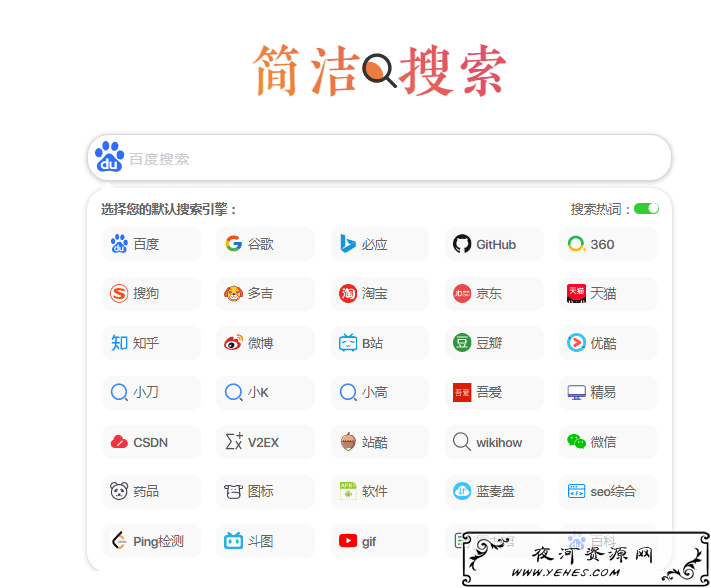Click the 豆瓣 Douban icon
Image resolution: width=711 pixels, height=588 pixels.
pos(462,343)
